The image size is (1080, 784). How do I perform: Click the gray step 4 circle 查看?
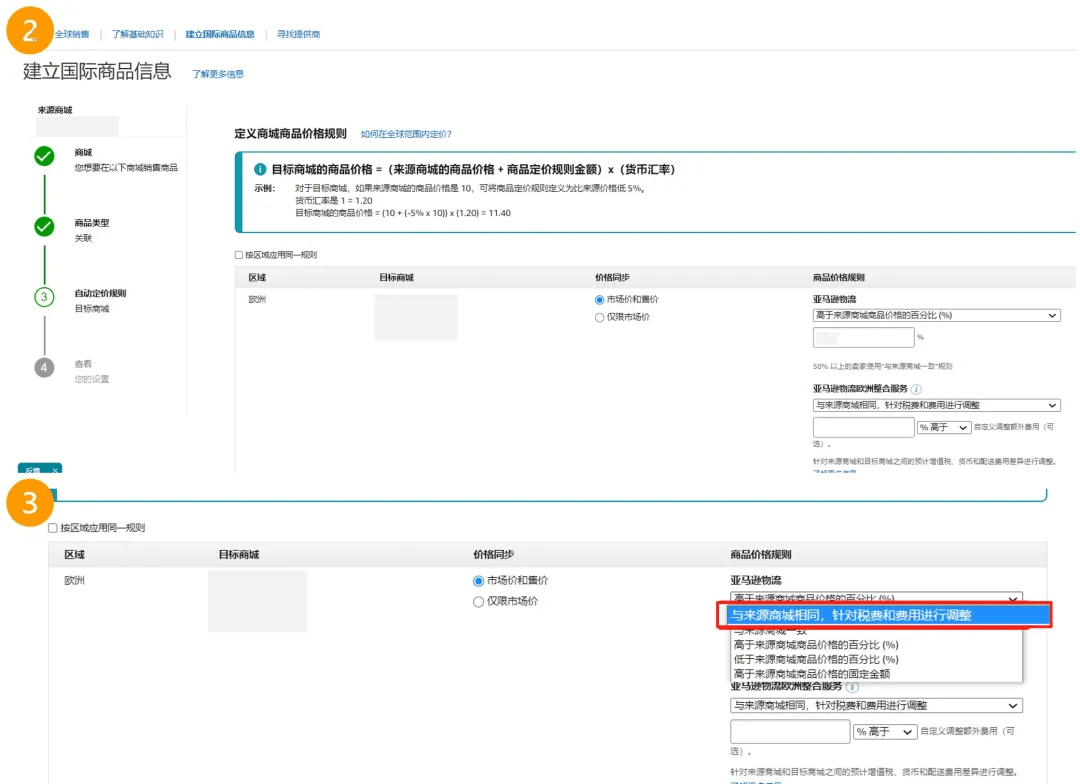[44, 368]
